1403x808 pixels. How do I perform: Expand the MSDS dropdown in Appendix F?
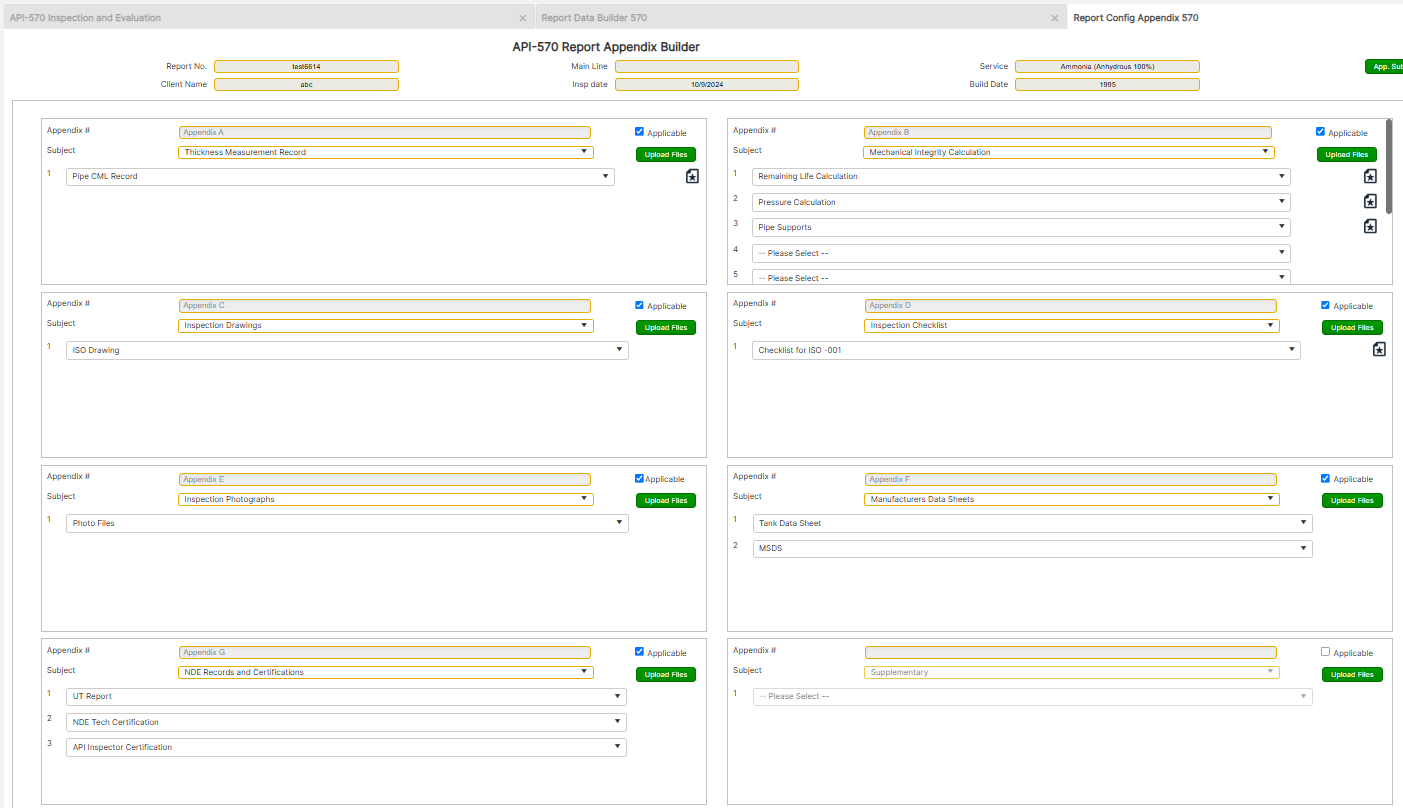(1303, 548)
